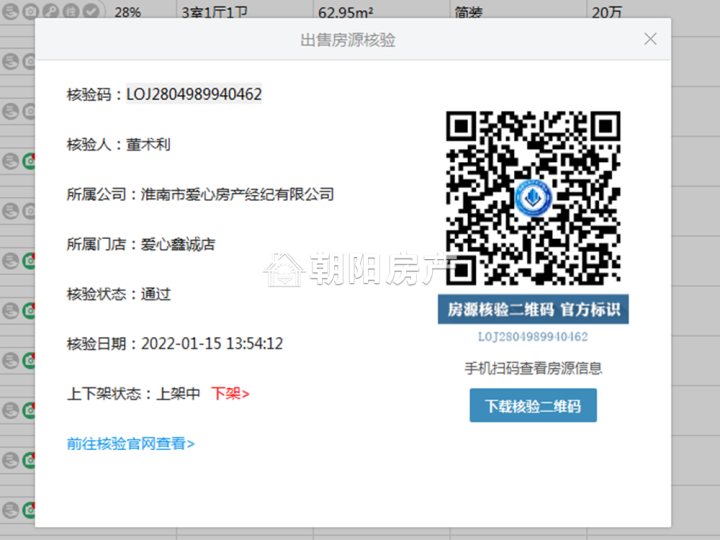
Task: Click the store name 爱心鑫诚店
Action: (x=178, y=244)
